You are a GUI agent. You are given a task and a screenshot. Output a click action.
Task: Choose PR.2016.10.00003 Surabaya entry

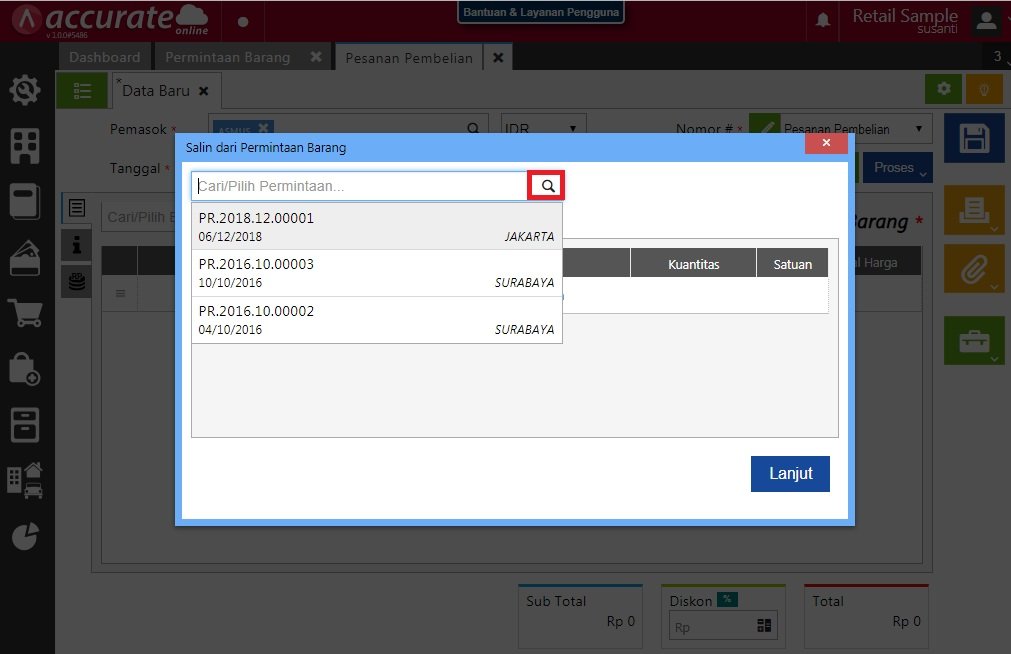(376, 273)
